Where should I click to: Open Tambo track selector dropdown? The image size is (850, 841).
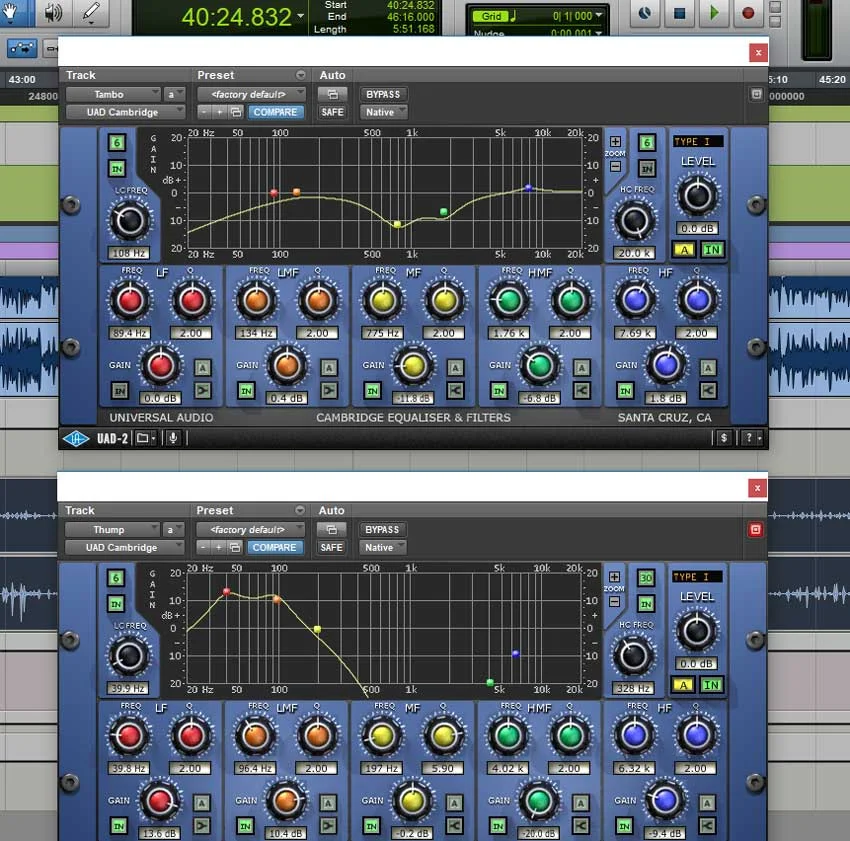click(x=113, y=94)
